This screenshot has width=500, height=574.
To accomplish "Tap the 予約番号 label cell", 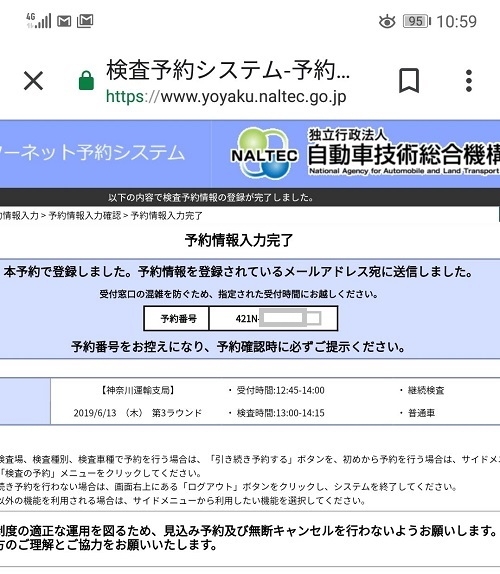I will click(176, 318).
